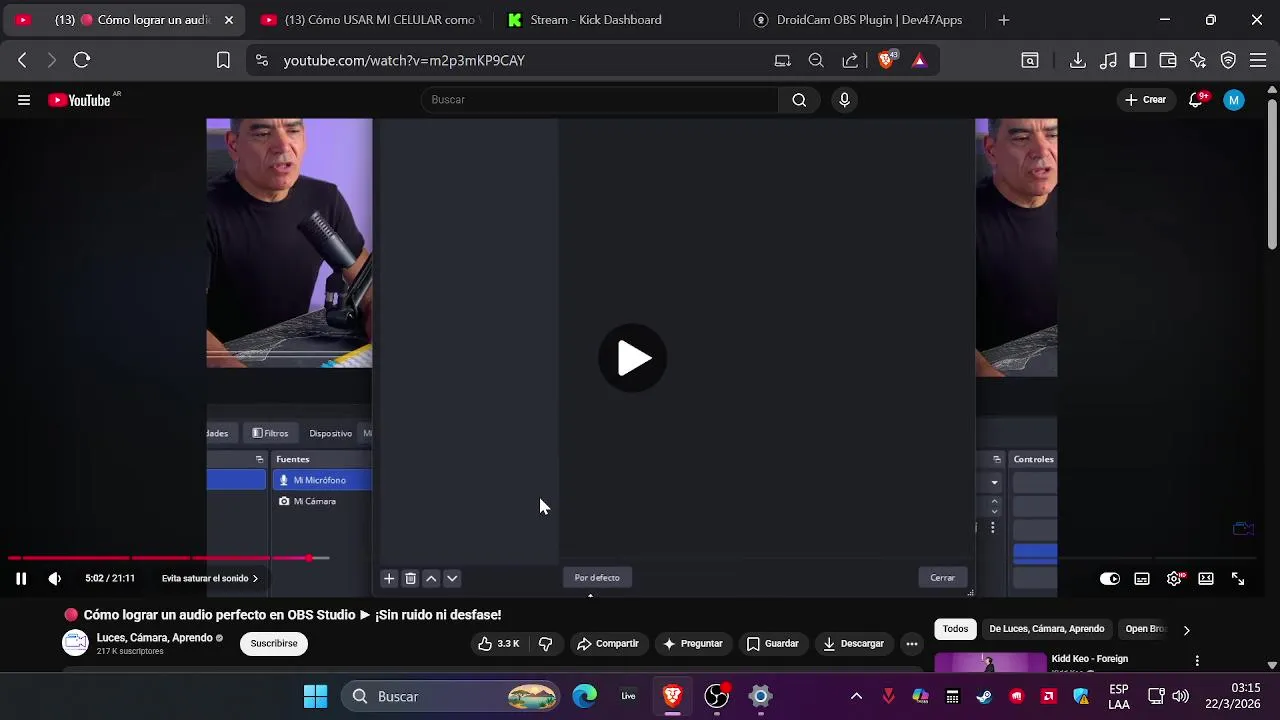Viewport: 1280px width, 720px height.
Task: Click the YouTube search magnifier button
Action: (x=799, y=100)
